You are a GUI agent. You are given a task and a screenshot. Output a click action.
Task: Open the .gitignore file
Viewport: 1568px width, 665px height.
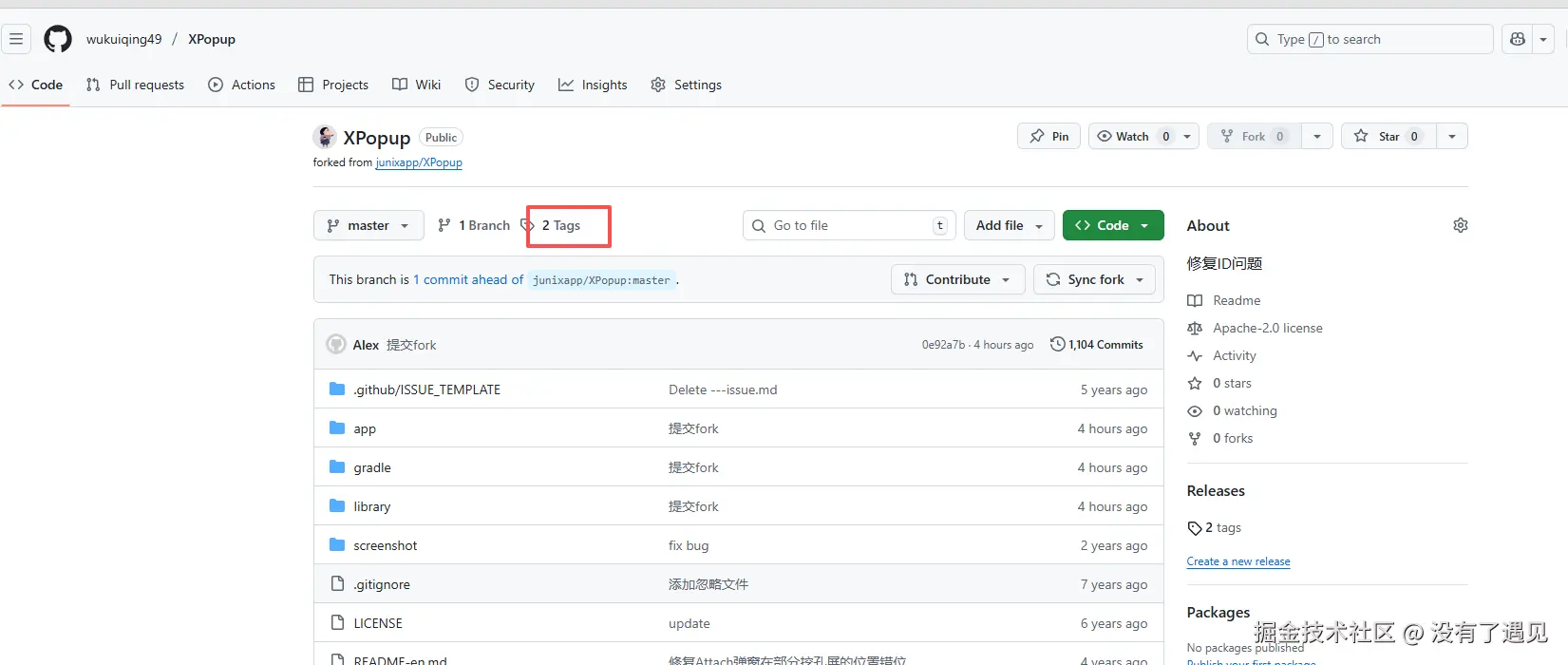pos(382,584)
